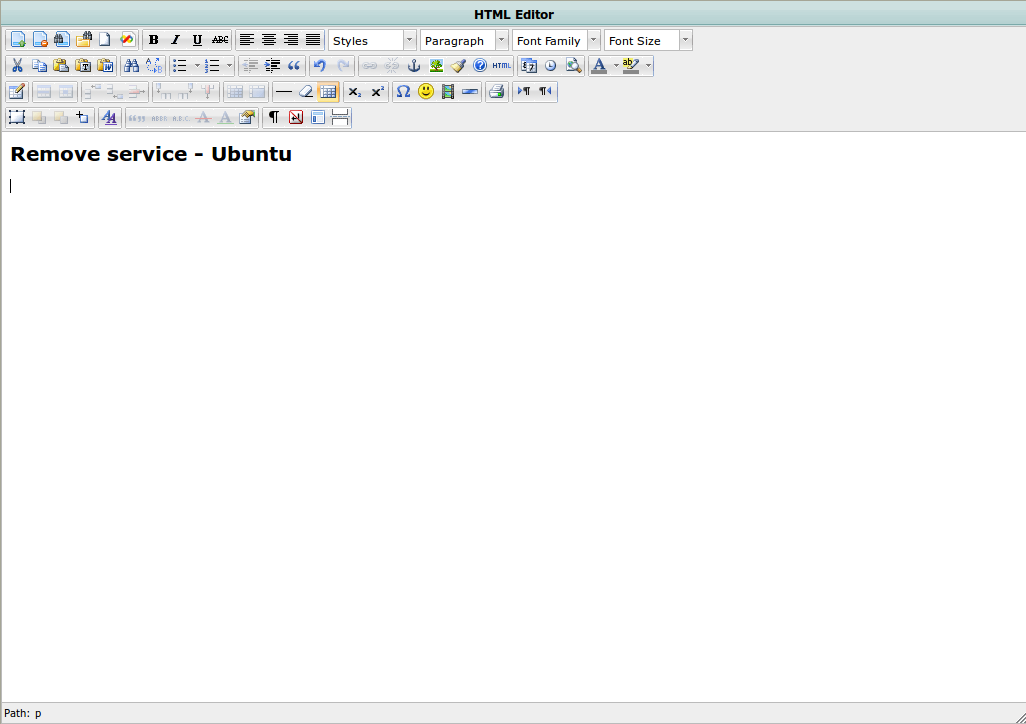Screen dimensions: 1026x724
Task: Open the HTML source editor
Action: (x=502, y=65)
